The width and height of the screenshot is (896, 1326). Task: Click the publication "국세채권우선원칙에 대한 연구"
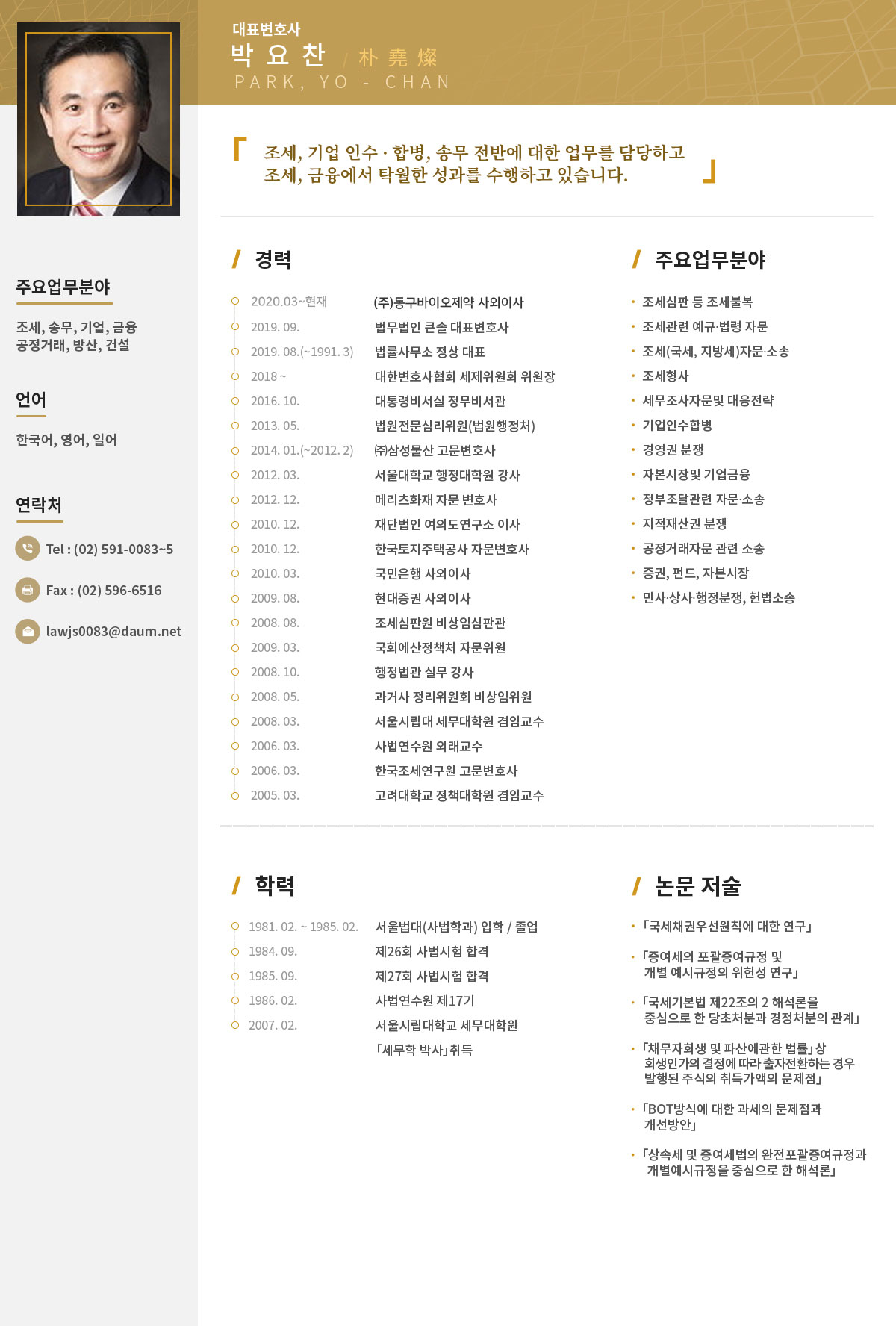[x=727, y=926]
